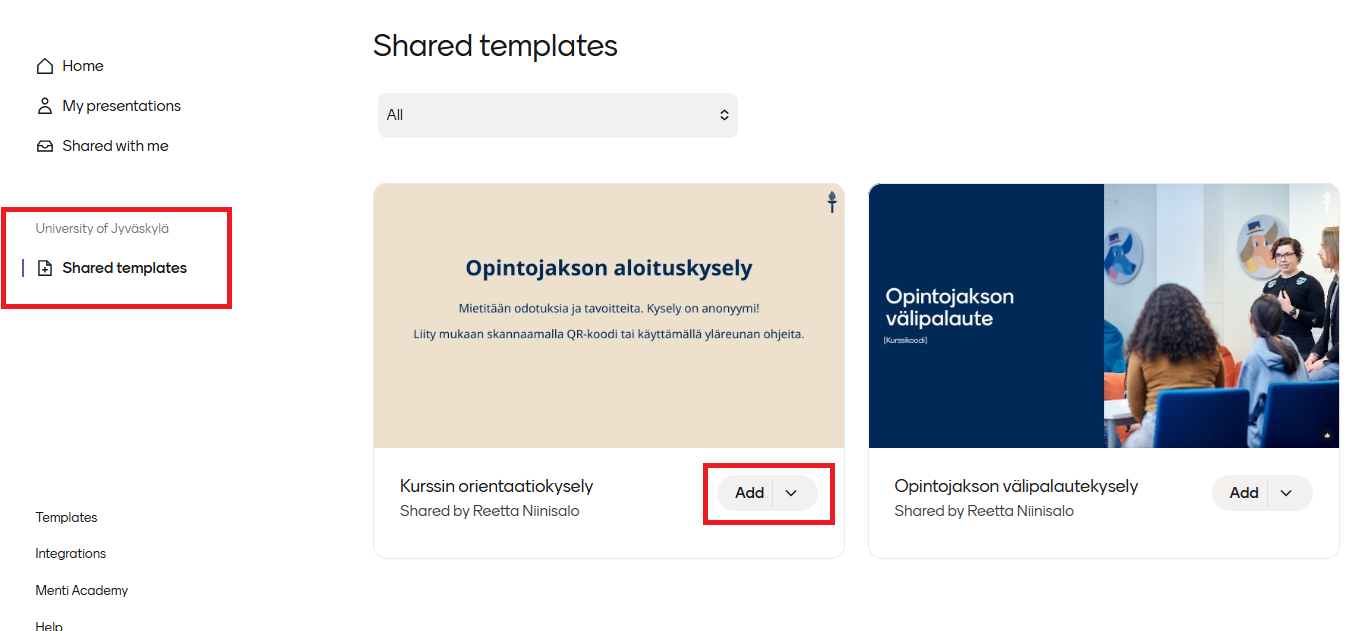Expand the chevron beside Add for Opintojakson välipalautekysely

click(1287, 493)
